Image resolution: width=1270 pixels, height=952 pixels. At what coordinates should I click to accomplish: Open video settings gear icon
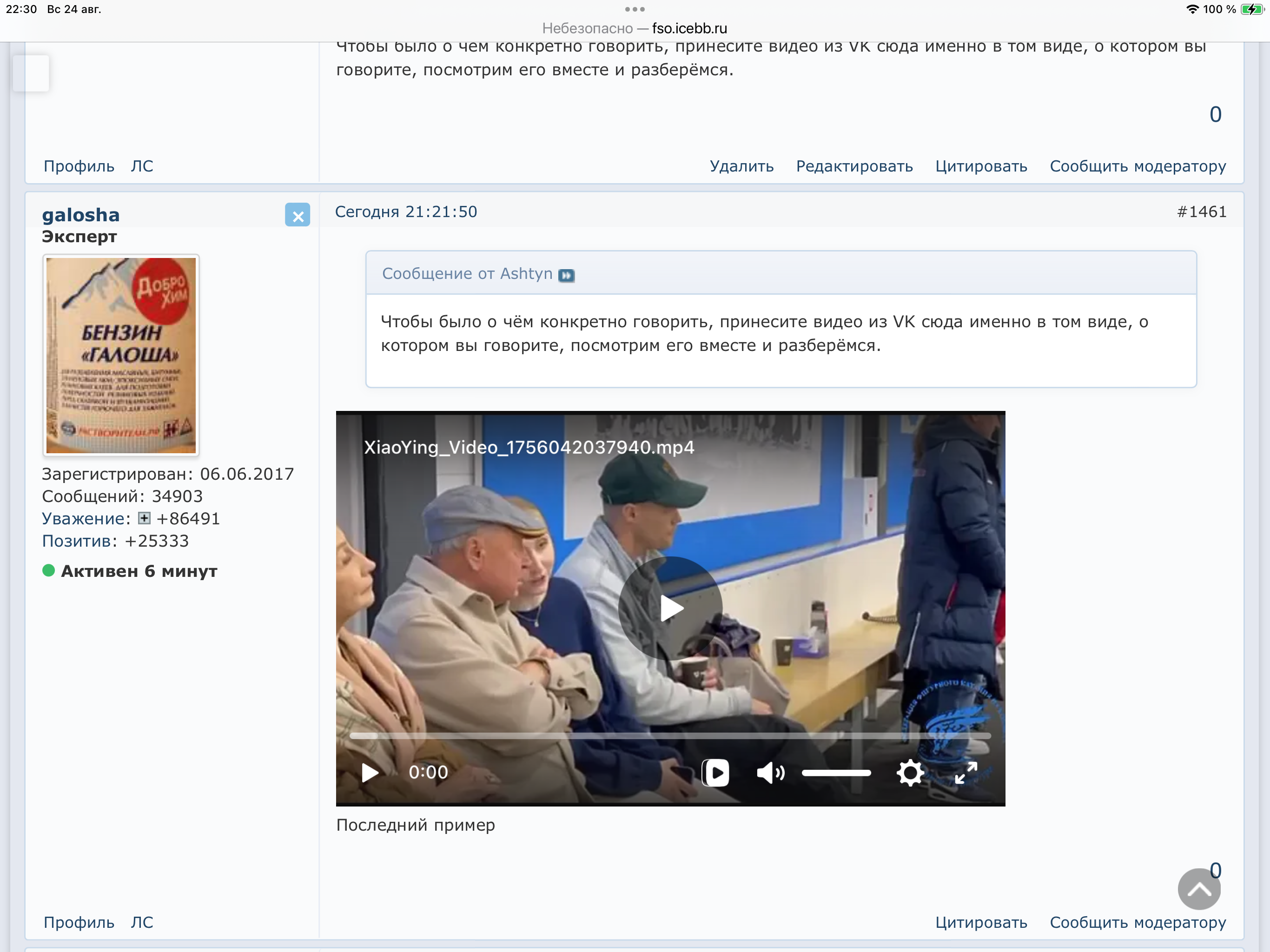[910, 773]
